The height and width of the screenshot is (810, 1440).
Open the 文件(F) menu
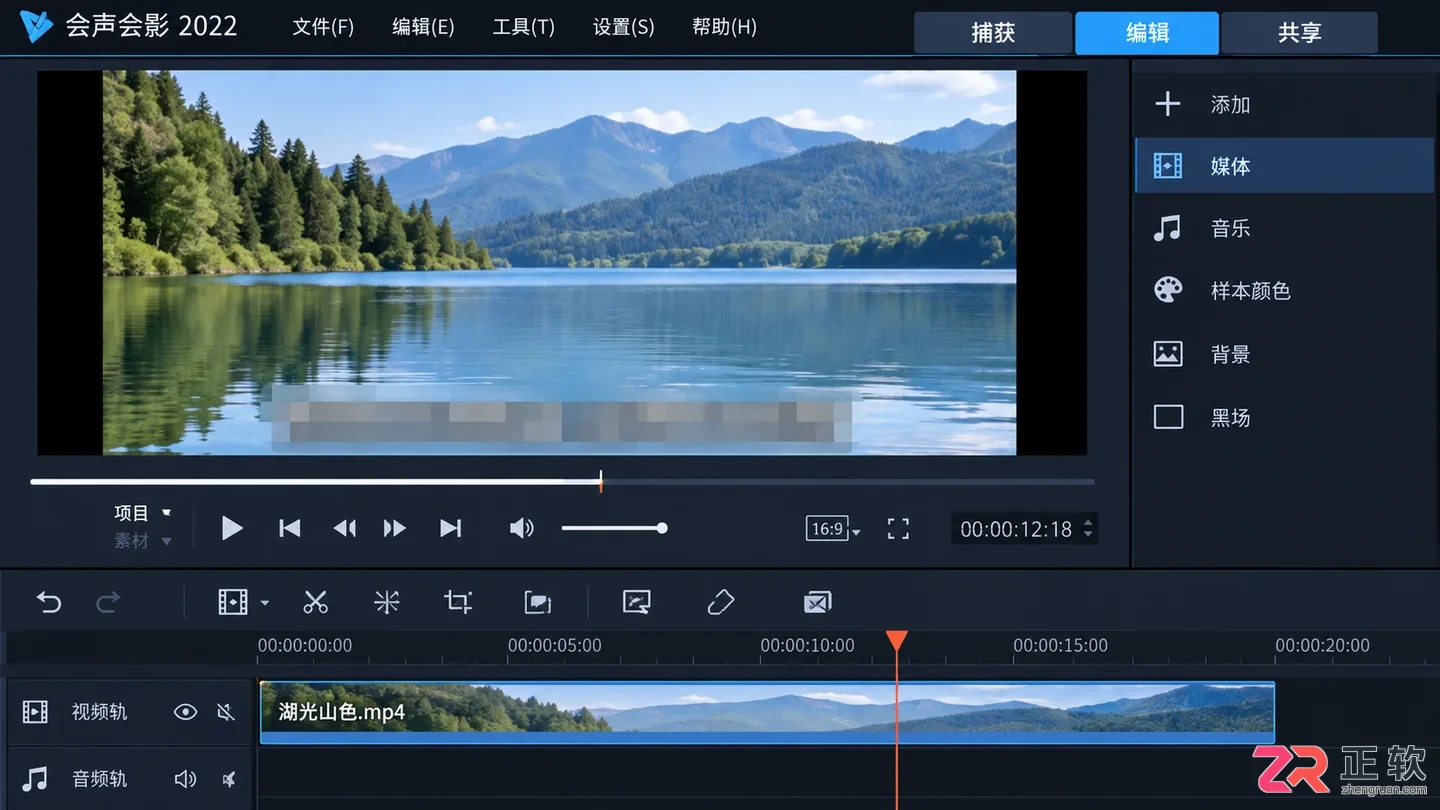(x=323, y=27)
